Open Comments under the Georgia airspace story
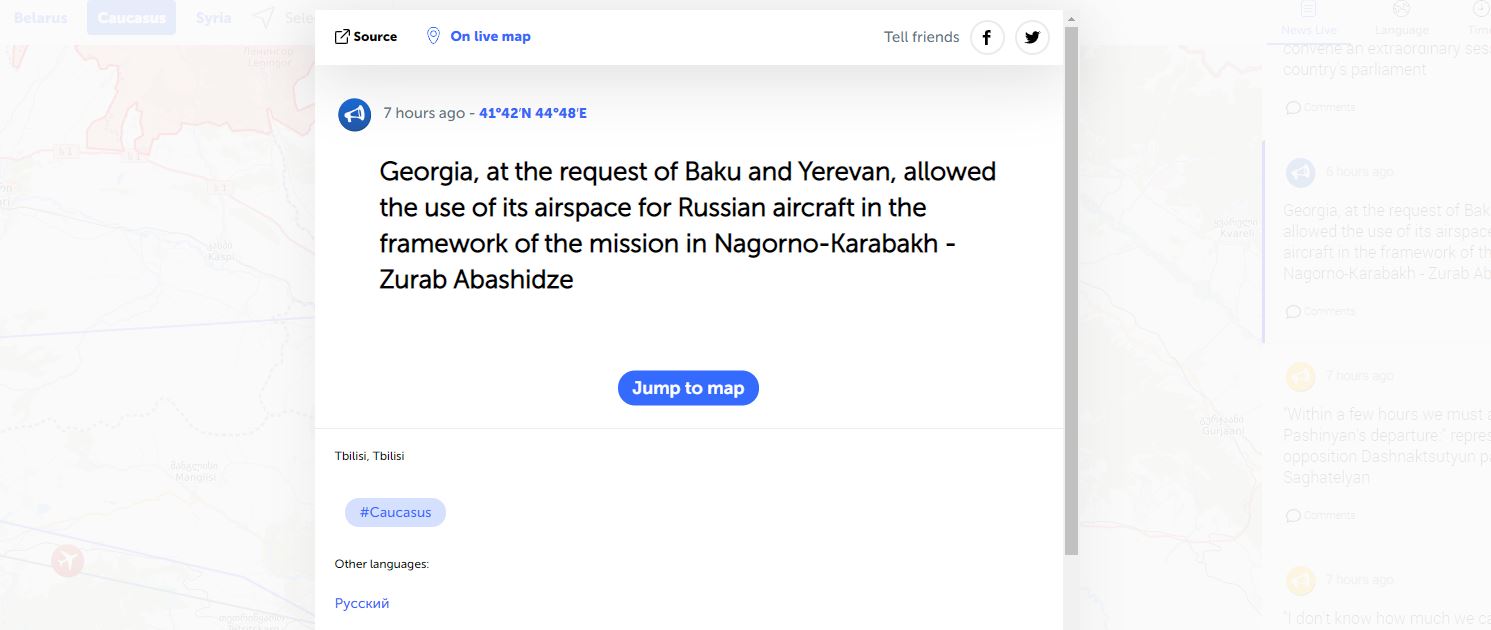Image resolution: width=1491 pixels, height=630 pixels. coord(1321,311)
